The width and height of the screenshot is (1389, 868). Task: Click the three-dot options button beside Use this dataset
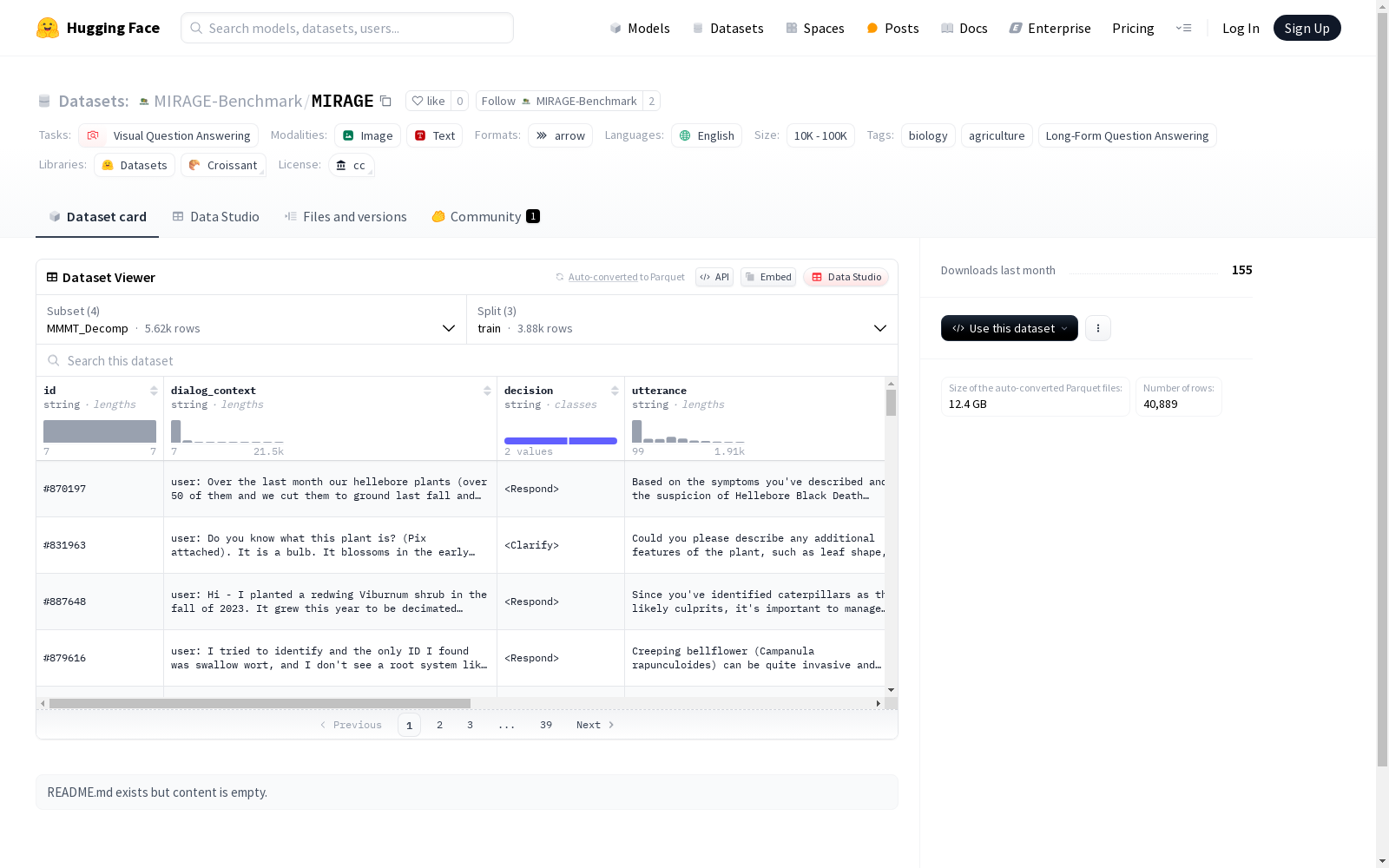pos(1097,328)
